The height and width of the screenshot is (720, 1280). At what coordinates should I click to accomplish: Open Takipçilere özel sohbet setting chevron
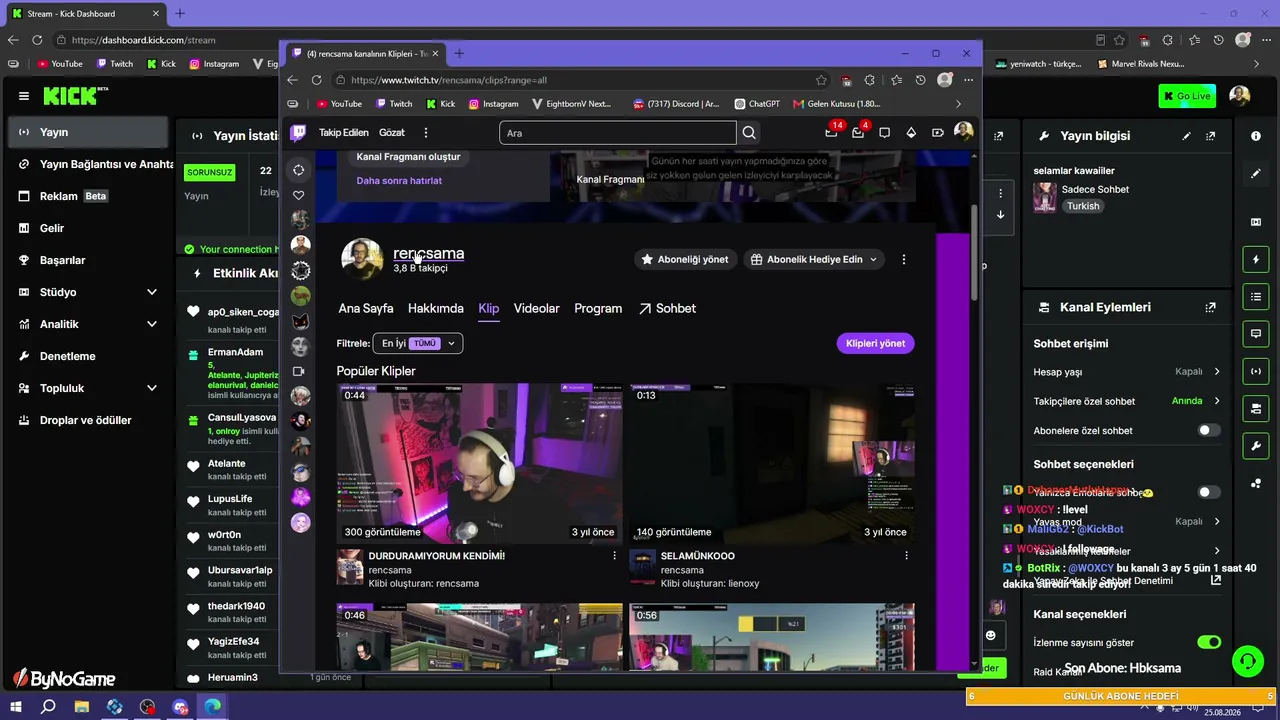1217,401
